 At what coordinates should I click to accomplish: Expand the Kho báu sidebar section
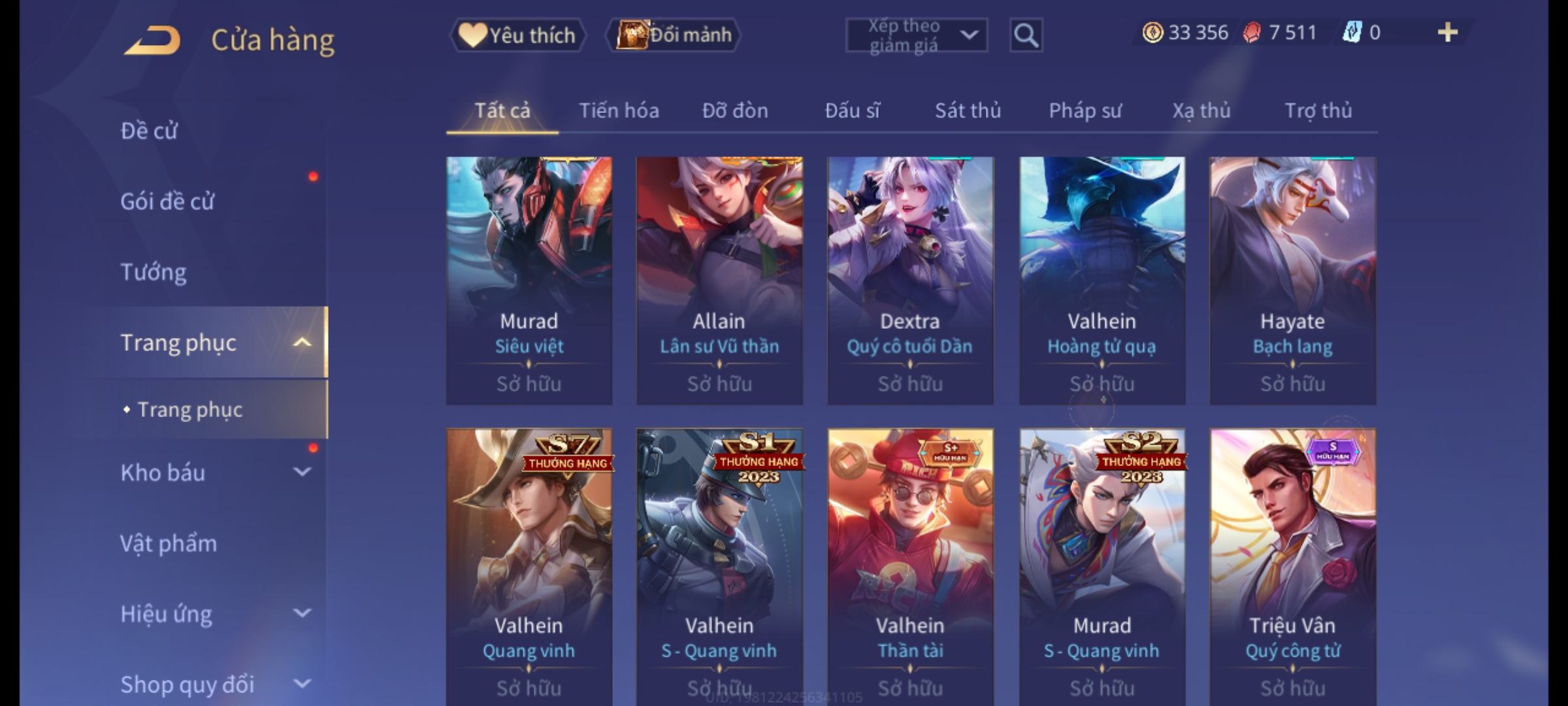click(x=302, y=472)
